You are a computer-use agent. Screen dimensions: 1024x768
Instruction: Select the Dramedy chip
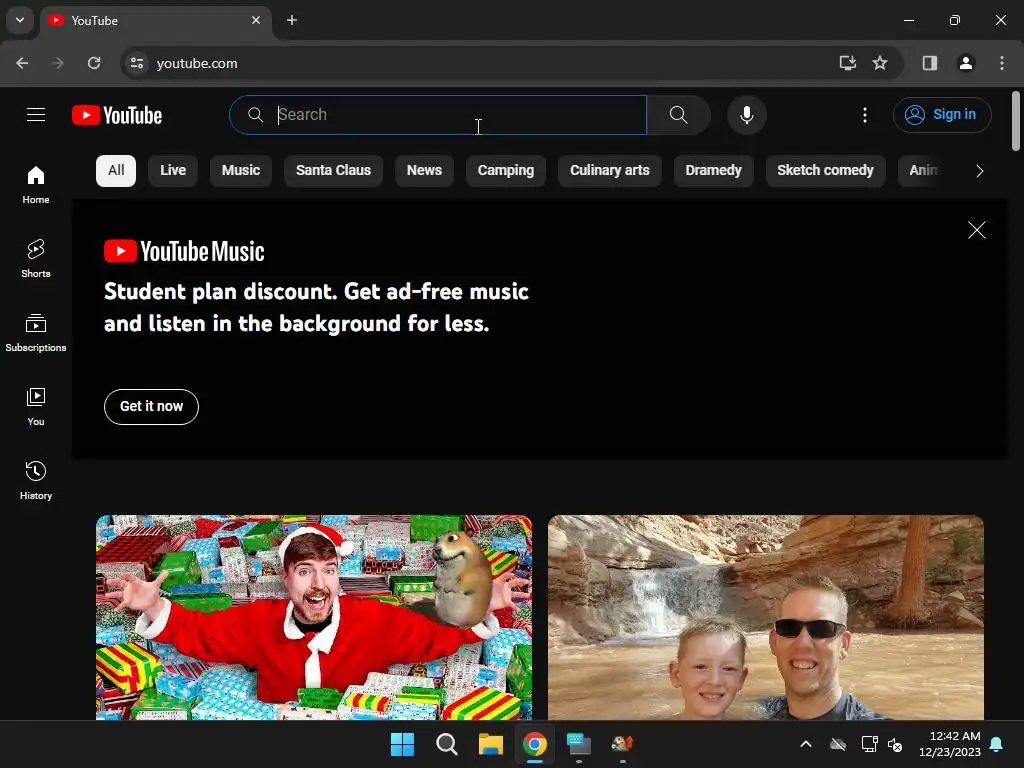click(713, 171)
